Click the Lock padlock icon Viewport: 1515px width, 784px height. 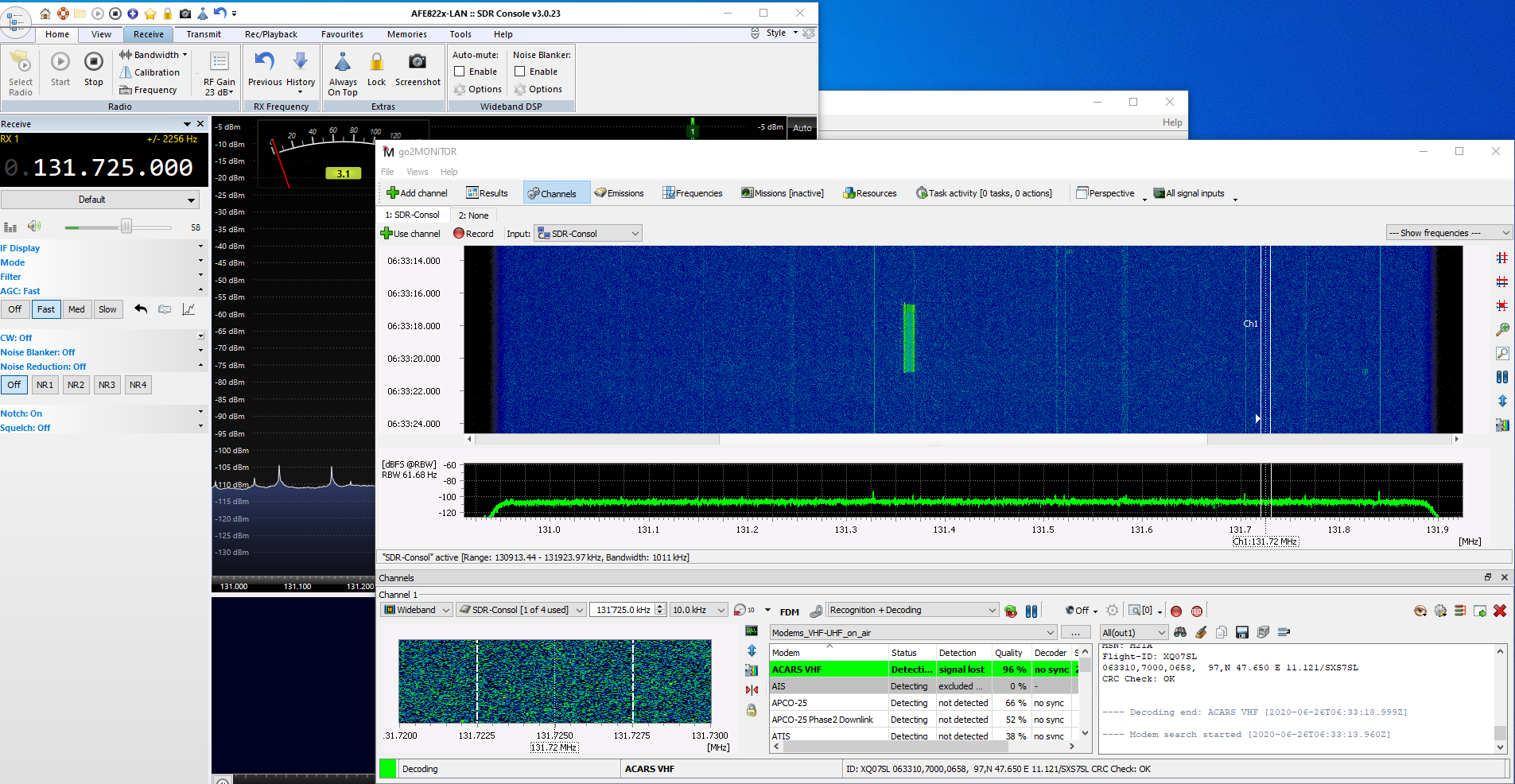point(376,62)
